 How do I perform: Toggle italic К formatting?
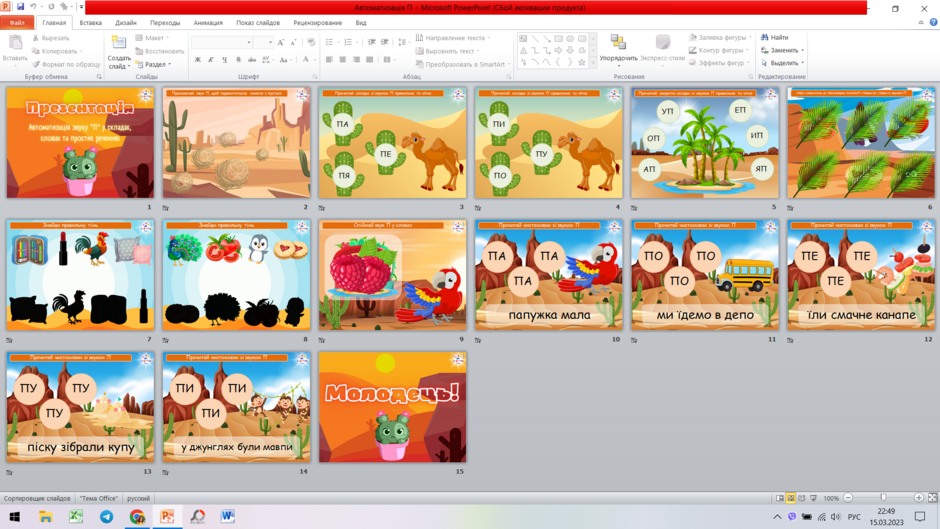click(211, 59)
